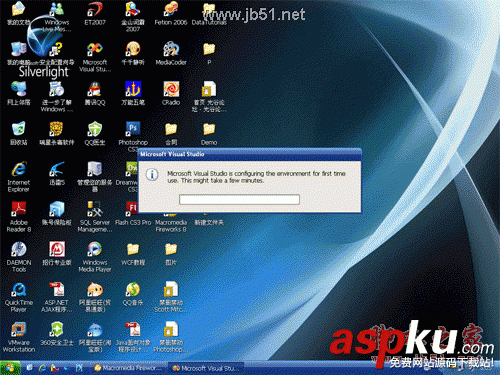
Task: Open the 千千静听 music player icon
Action: tap(133, 49)
